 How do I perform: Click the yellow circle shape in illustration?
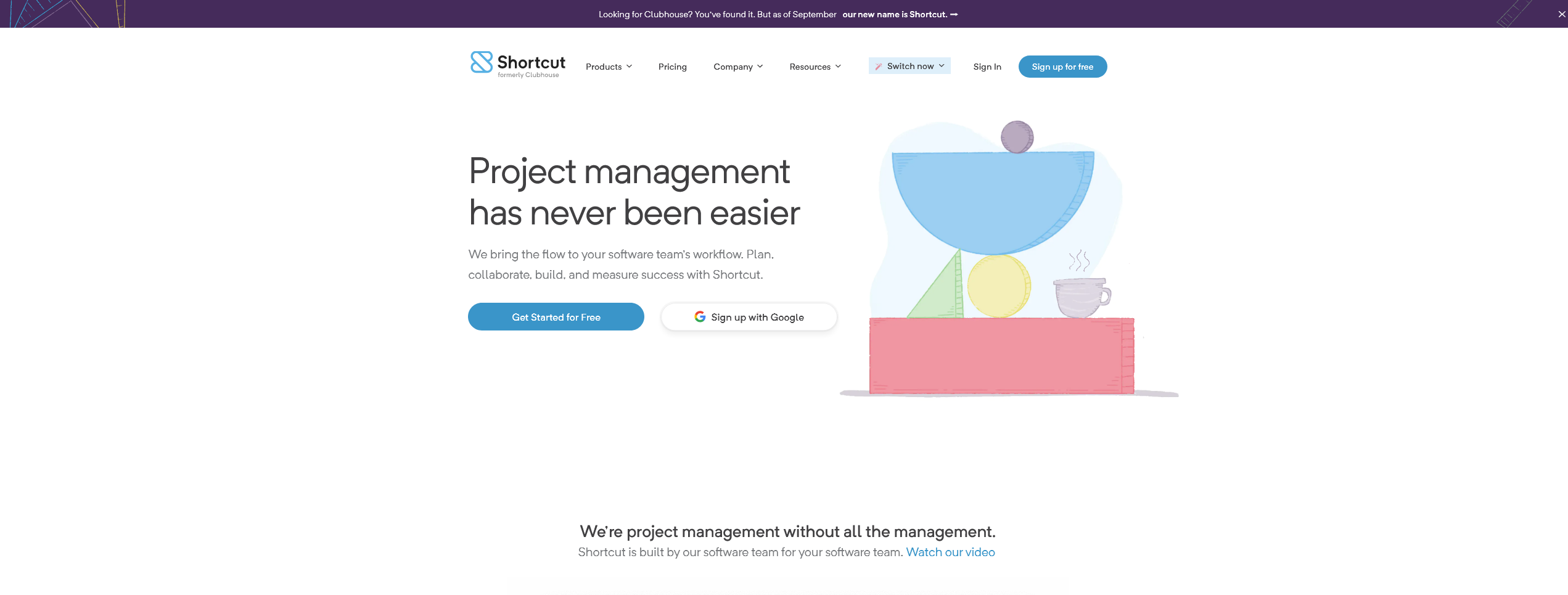(998, 286)
